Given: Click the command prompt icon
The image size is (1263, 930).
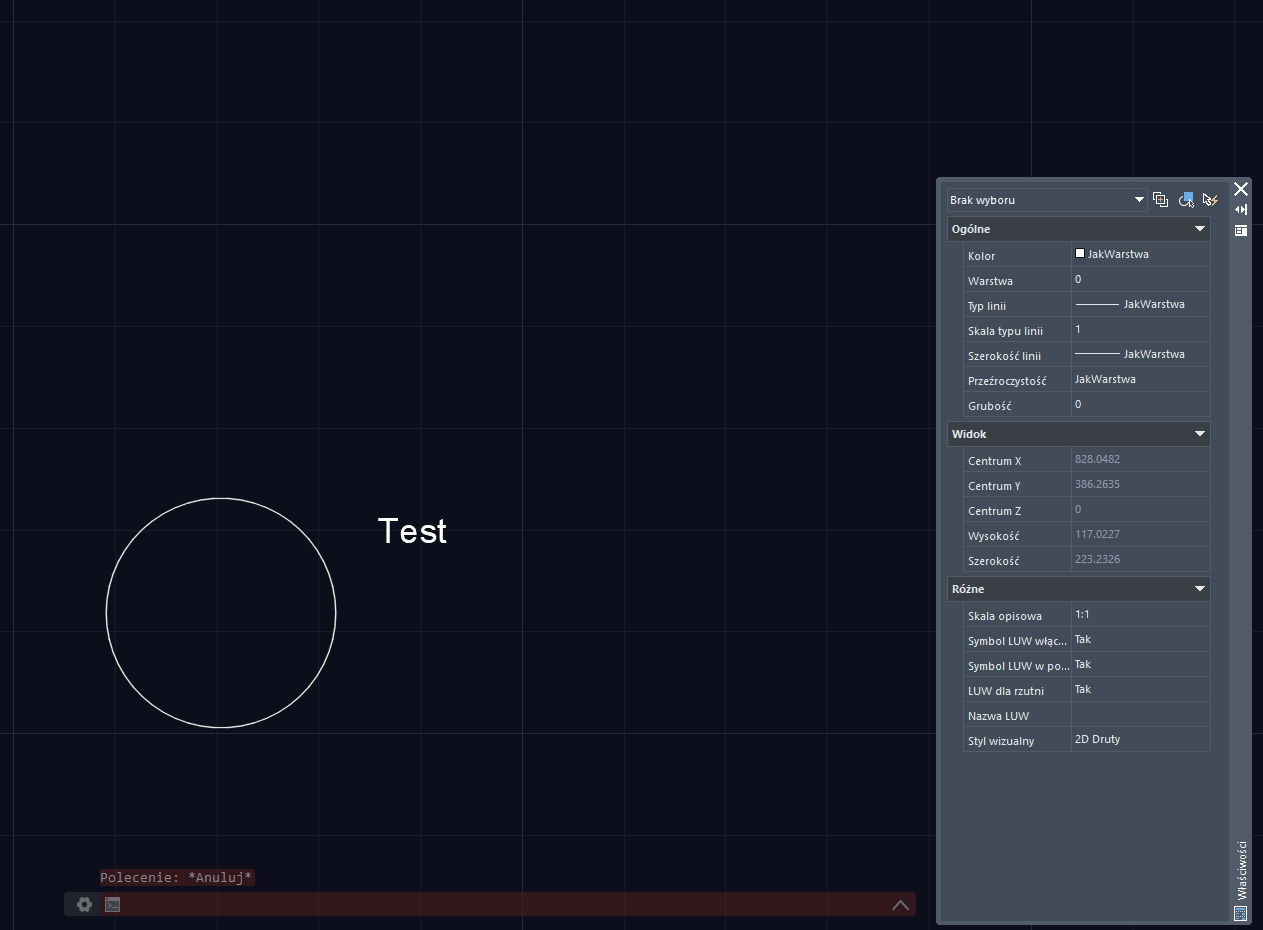Looking at the screenshot, I should click(113, 904).
